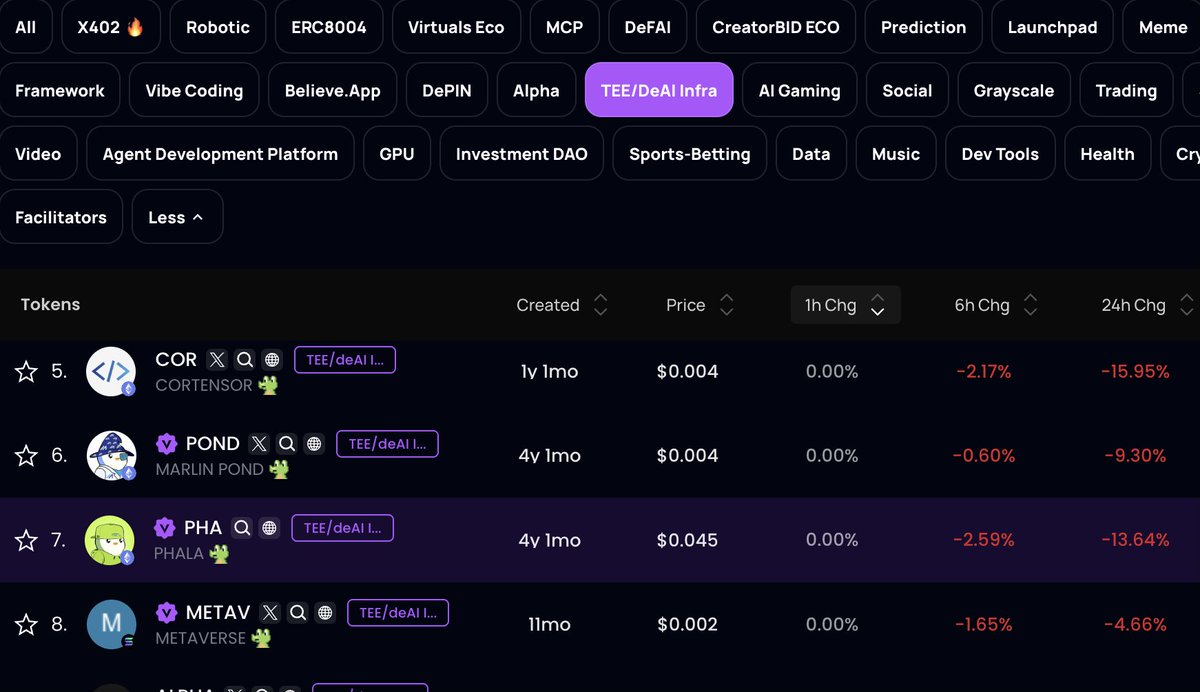Favorite COR with the star icon
This screenshot has height=692, width=1200.
(x=26, y=372)
